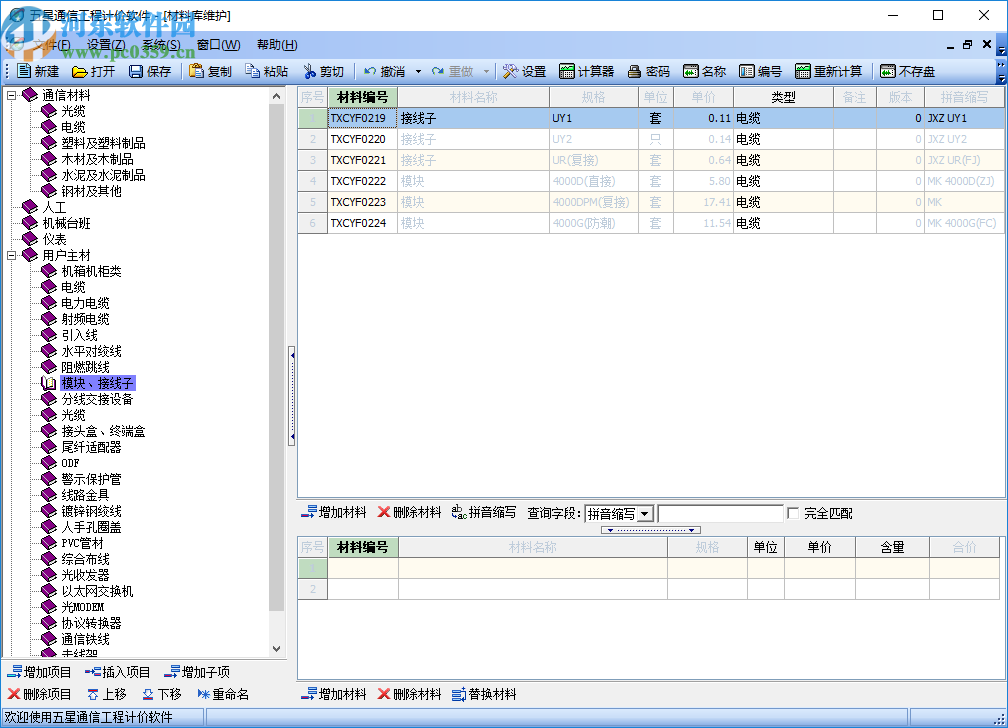Click the 名称 toolbar button
This screenshot has width=1008, height=728.
[705, 71]
